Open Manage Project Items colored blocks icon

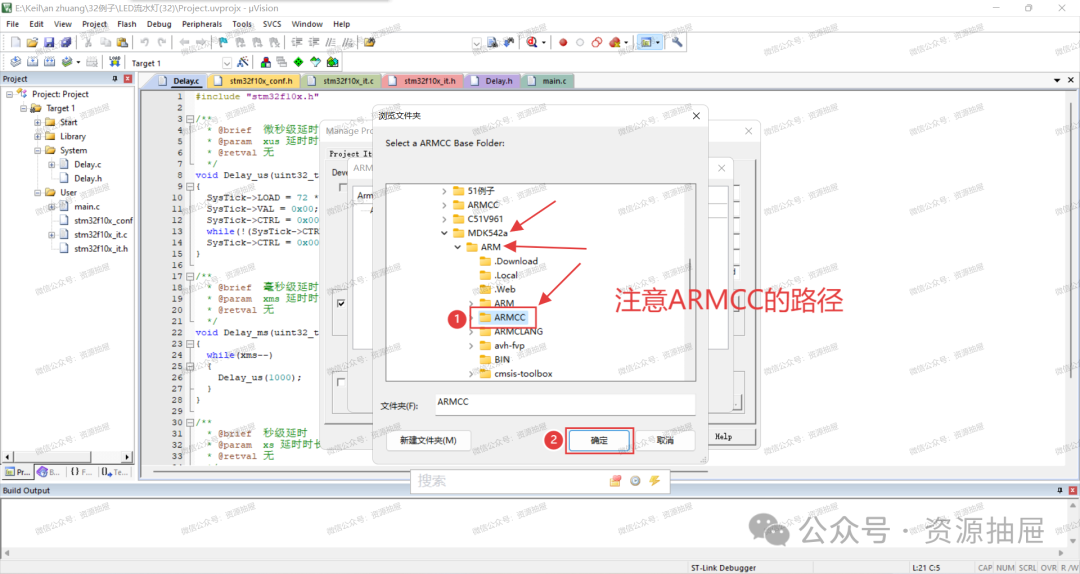coord(265,62)
